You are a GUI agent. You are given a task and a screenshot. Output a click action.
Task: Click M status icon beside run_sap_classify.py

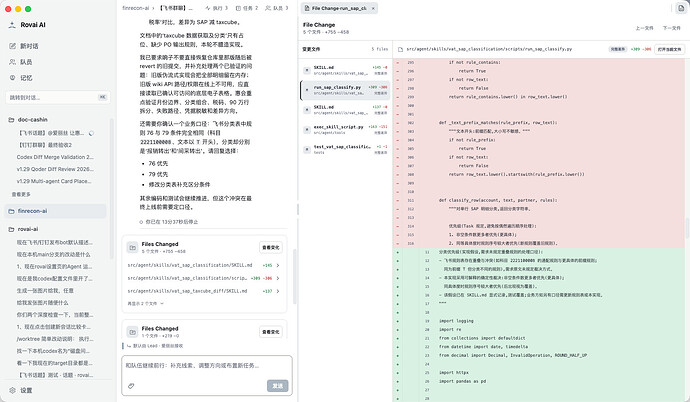pyautogui.click(x=307, y=90)
